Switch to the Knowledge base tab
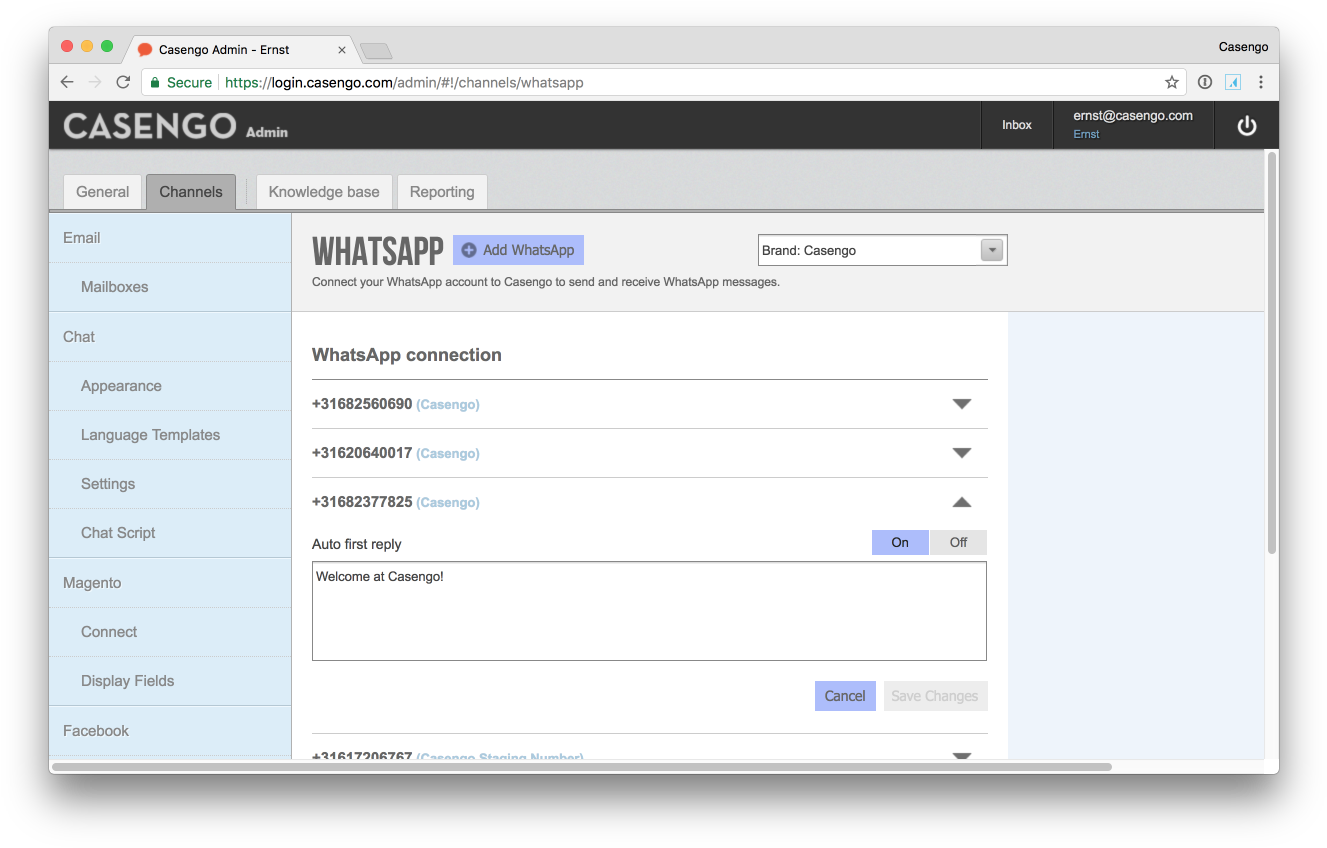Image resolution: width=1327 pixels, height=848 pixels. coord(324,192)
